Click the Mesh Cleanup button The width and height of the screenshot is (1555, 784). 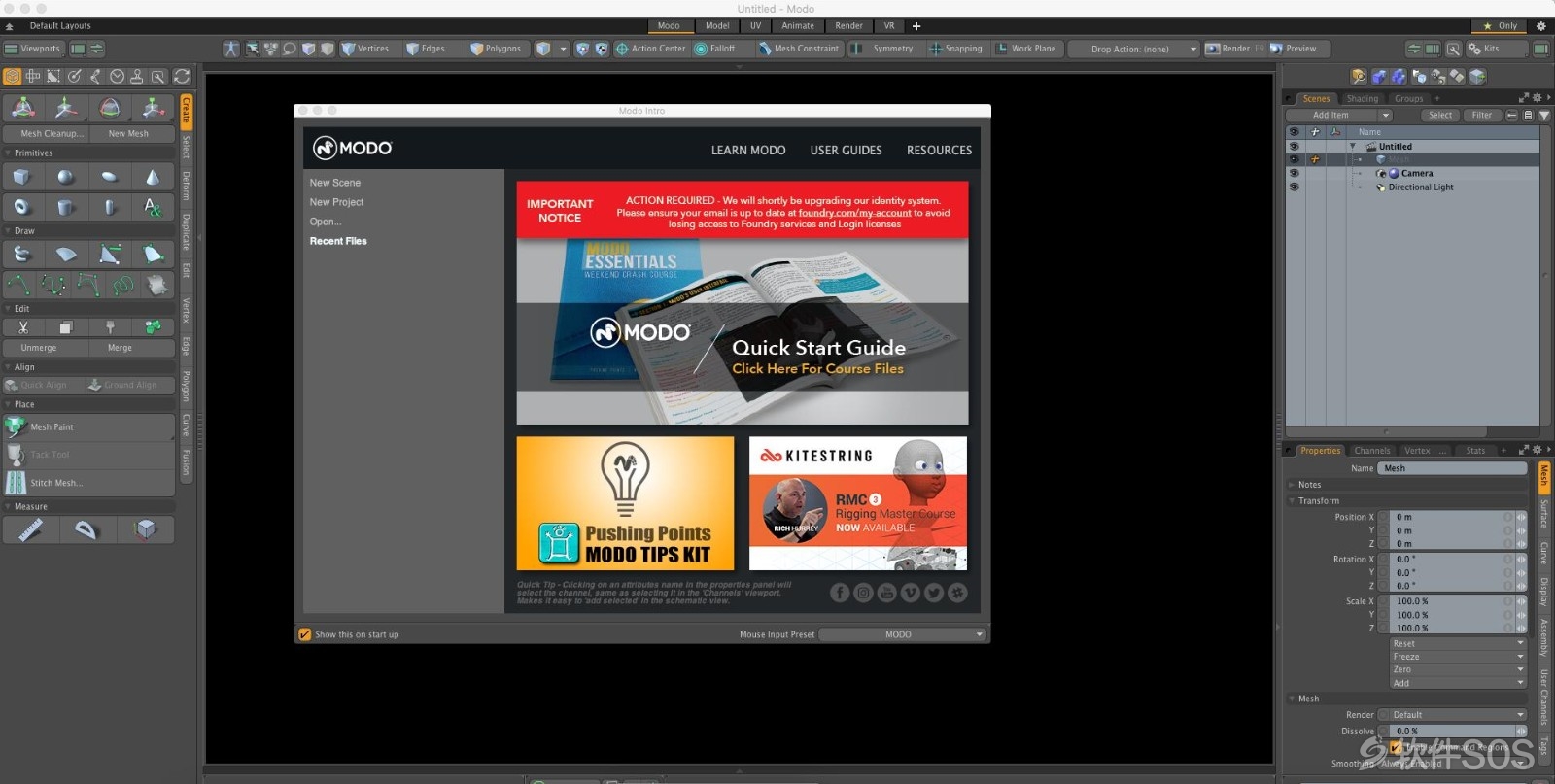47,134
